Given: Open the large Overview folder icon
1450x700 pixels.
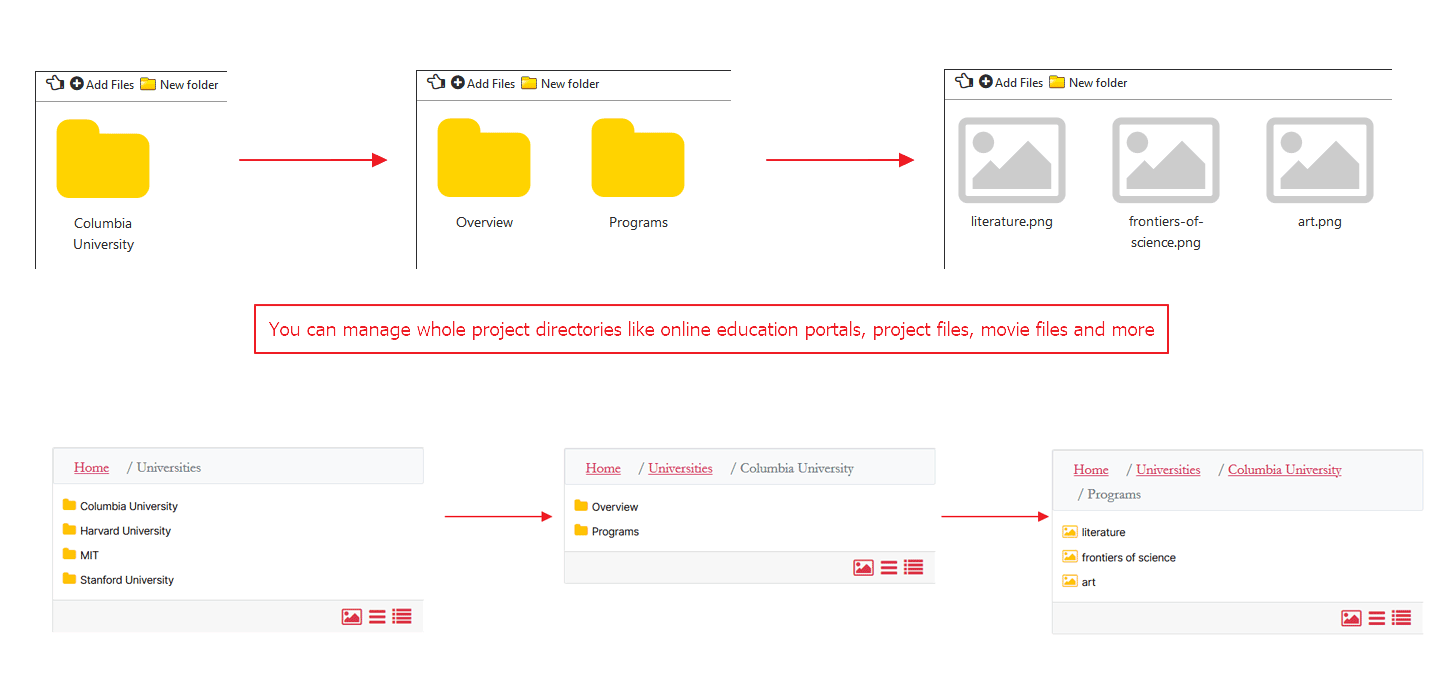Looking at the screenshot, I should pyautogui.click(x=484, y=157).
